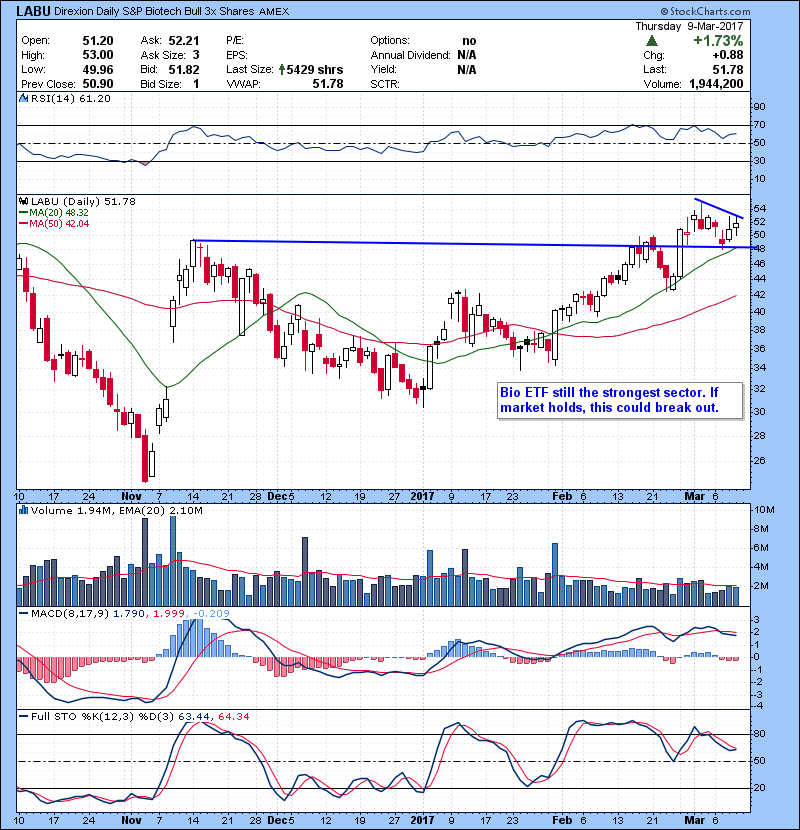Click the Yield N/A value

coord(466,69)
